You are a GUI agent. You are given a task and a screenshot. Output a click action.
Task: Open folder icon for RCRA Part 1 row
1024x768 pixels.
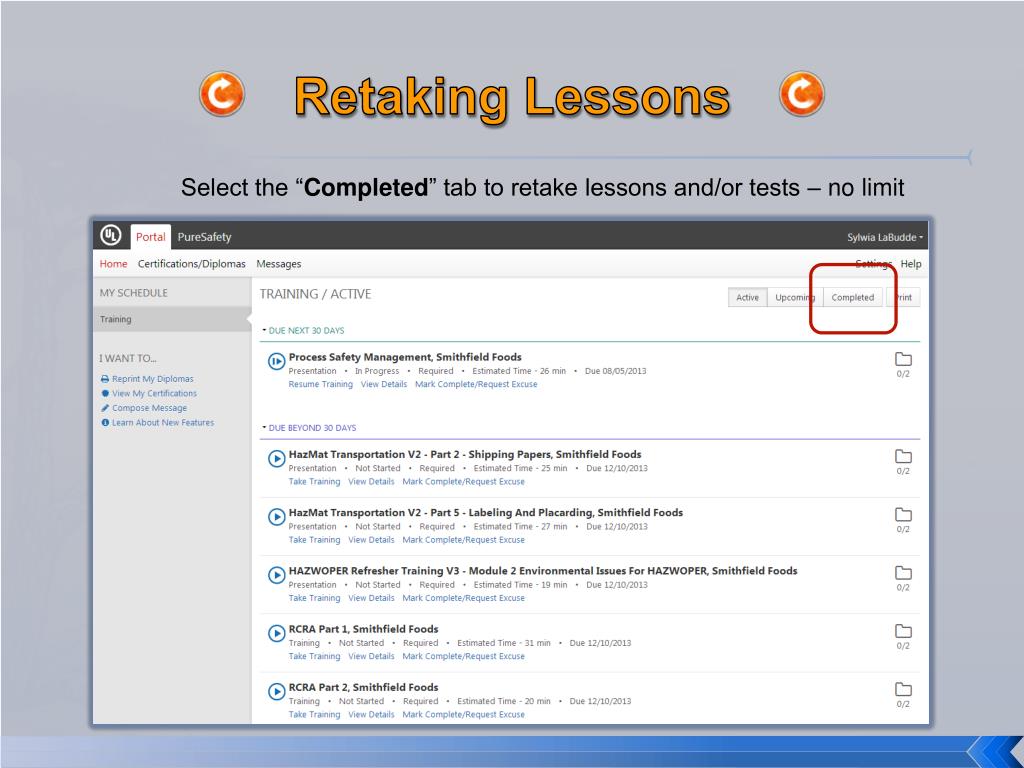coord(903,631)
